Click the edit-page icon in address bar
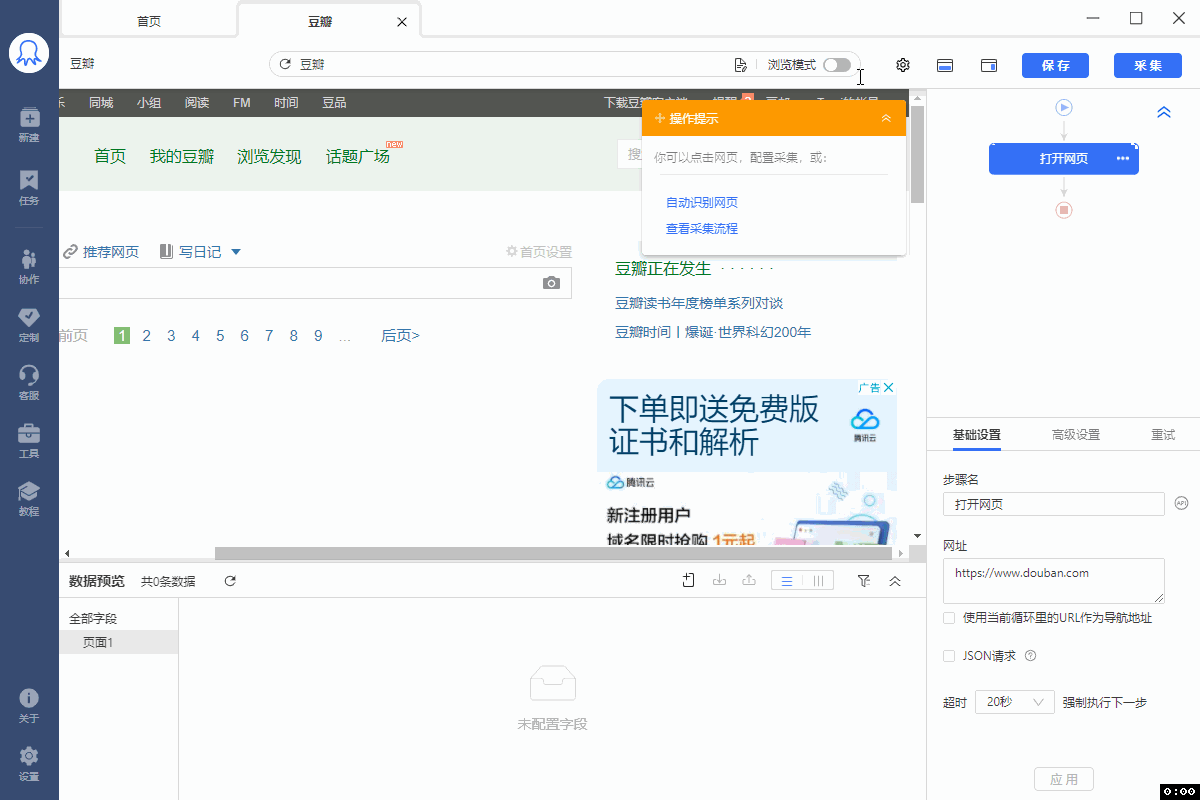Screen dimensions: 1200x800 coord(740,65)
